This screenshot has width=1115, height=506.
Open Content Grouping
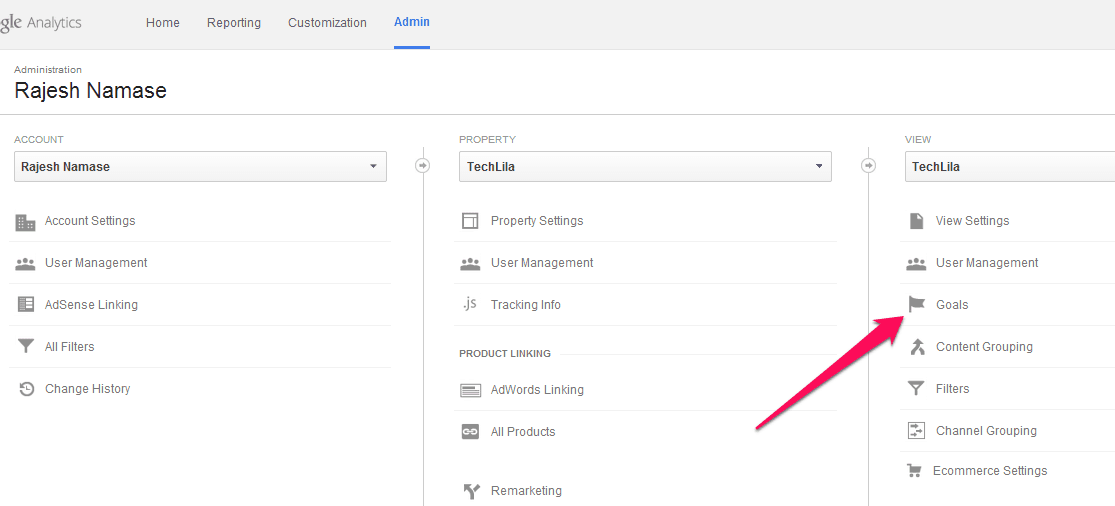click(x=984, y=347)
